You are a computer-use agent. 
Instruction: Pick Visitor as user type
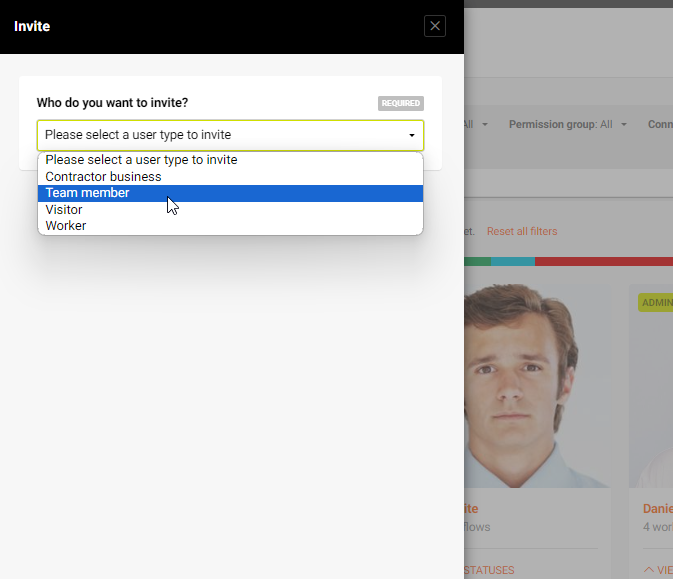coord(230,209)
